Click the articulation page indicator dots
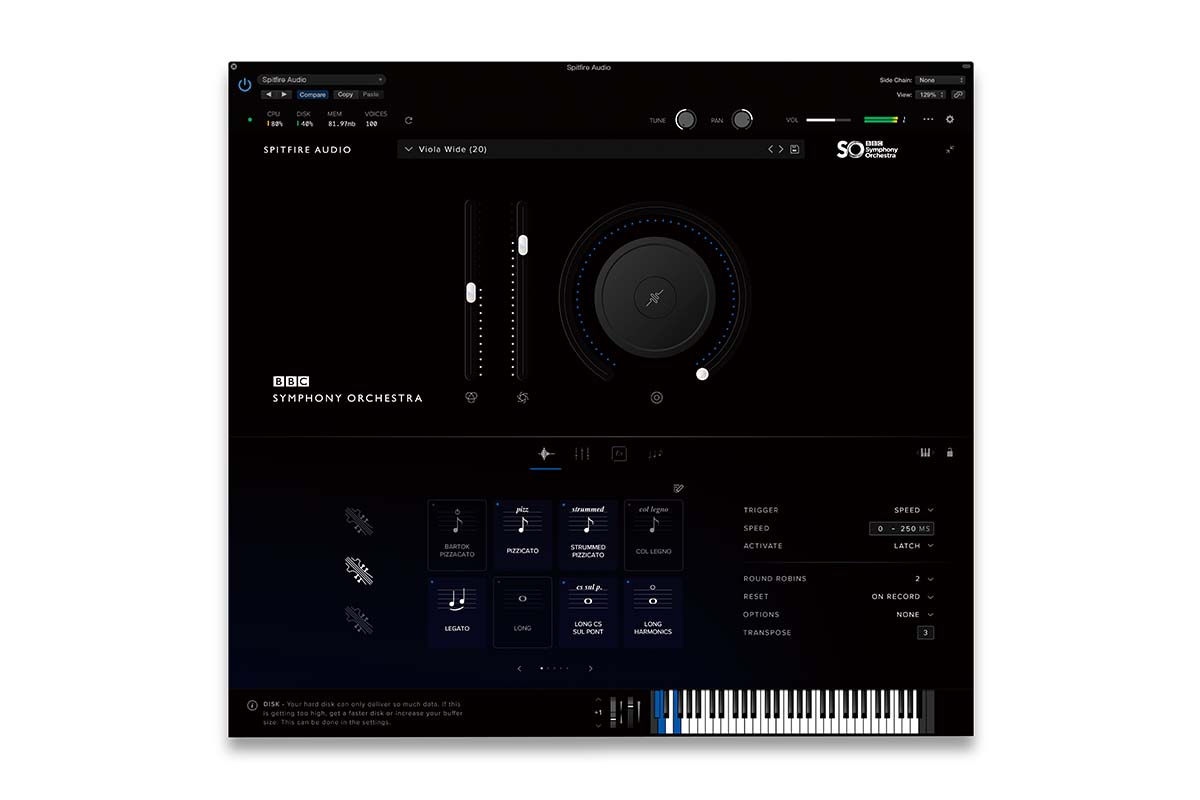1200x800 pixels. [555, 668]
